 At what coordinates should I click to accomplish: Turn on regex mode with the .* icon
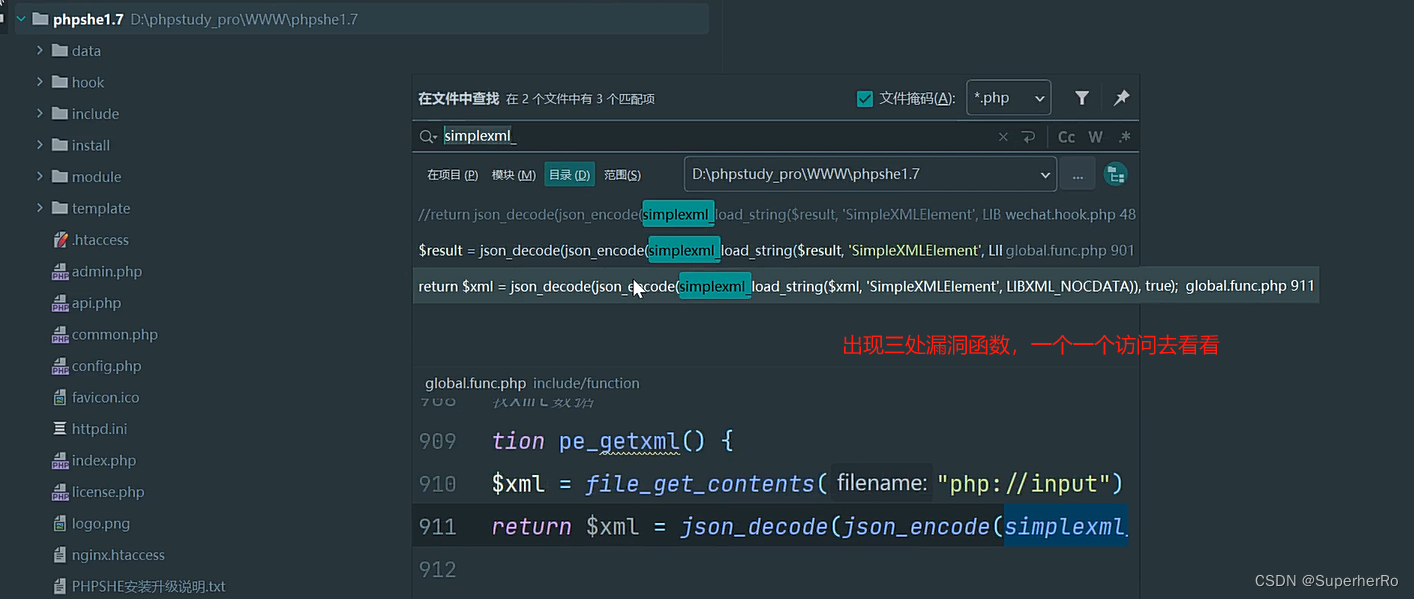tap(1124, 136)
